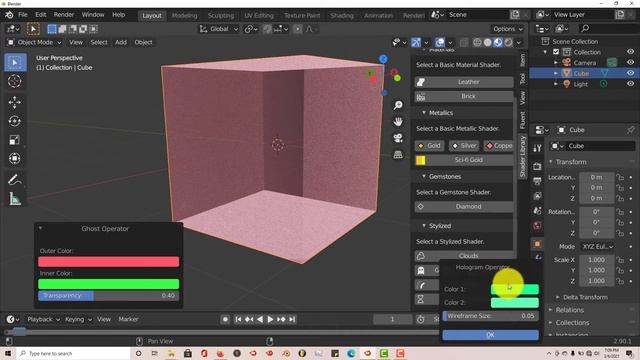Hide the Collection in outliner

click(x=630, y=52)
